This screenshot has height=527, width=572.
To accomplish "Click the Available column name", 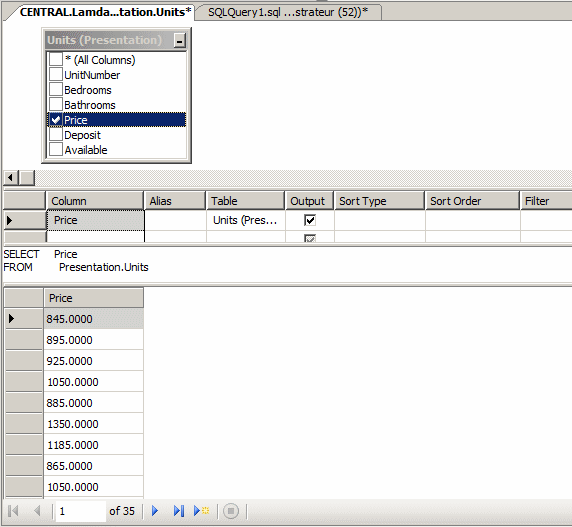I will [86, 150].
